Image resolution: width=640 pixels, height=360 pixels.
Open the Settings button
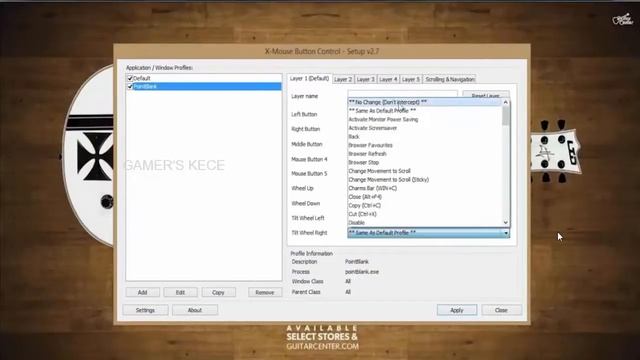145,310
